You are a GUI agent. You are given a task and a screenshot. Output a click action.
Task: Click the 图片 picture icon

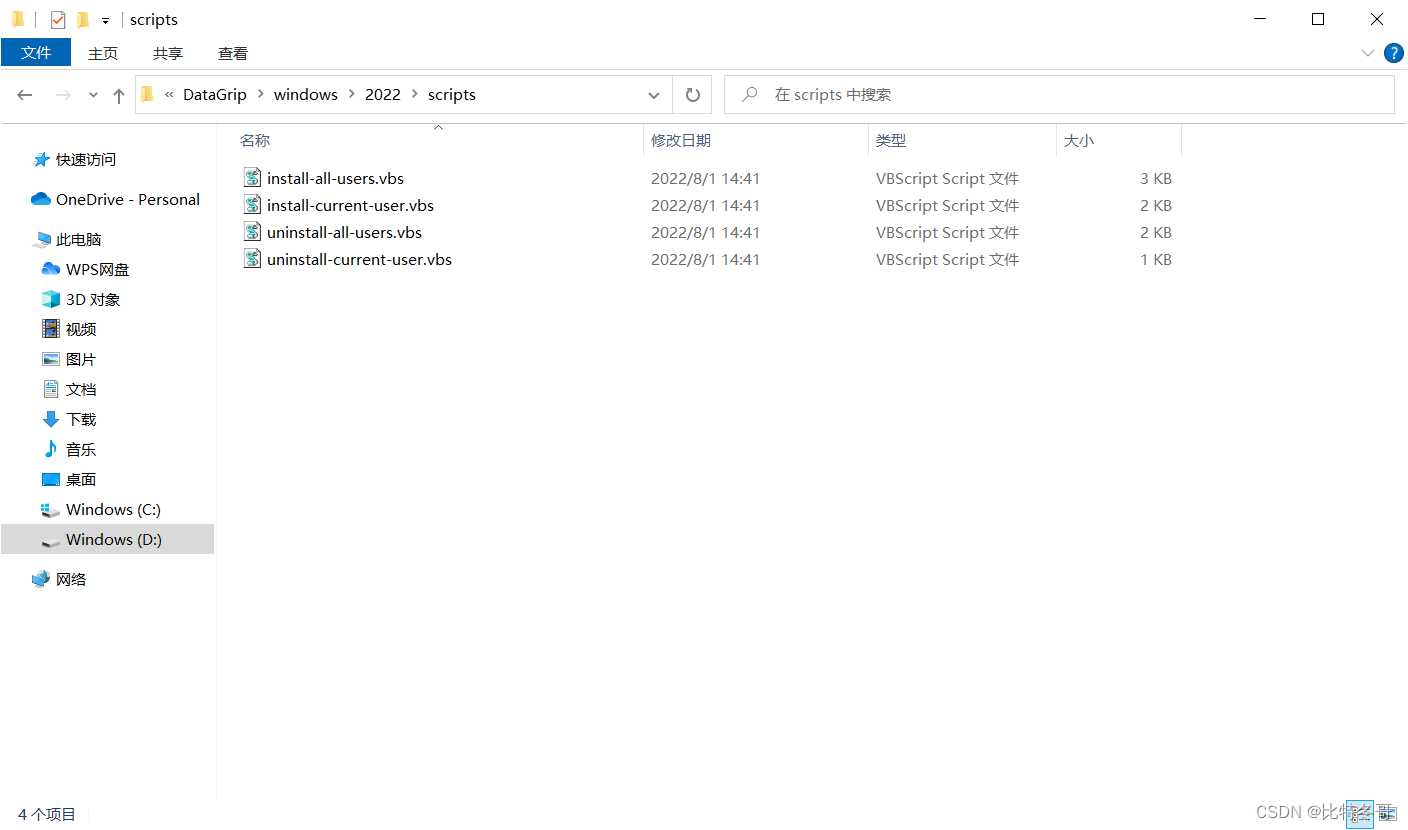coord(51,359)
